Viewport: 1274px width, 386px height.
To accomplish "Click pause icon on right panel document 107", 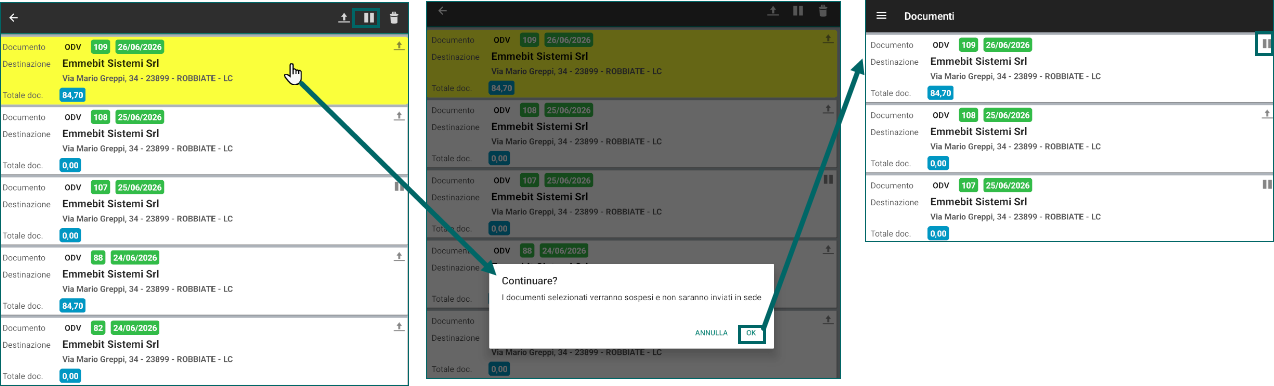I will tap(1267, 184).
